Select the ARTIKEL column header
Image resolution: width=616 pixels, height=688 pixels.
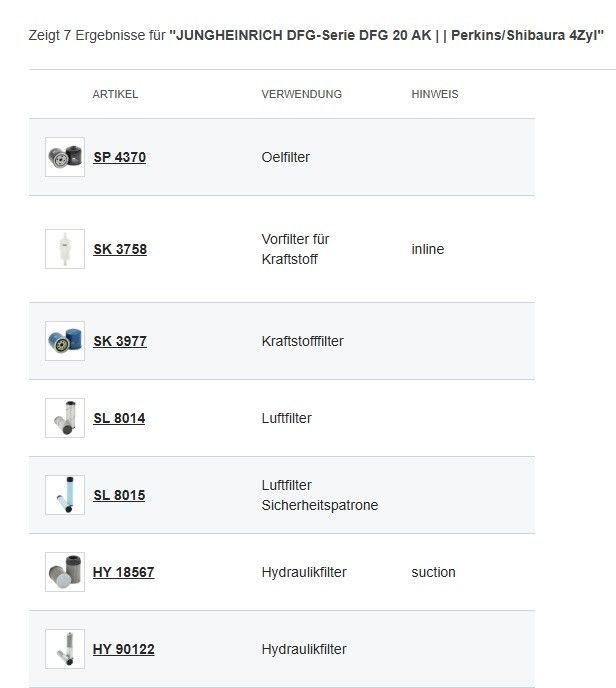115,94
